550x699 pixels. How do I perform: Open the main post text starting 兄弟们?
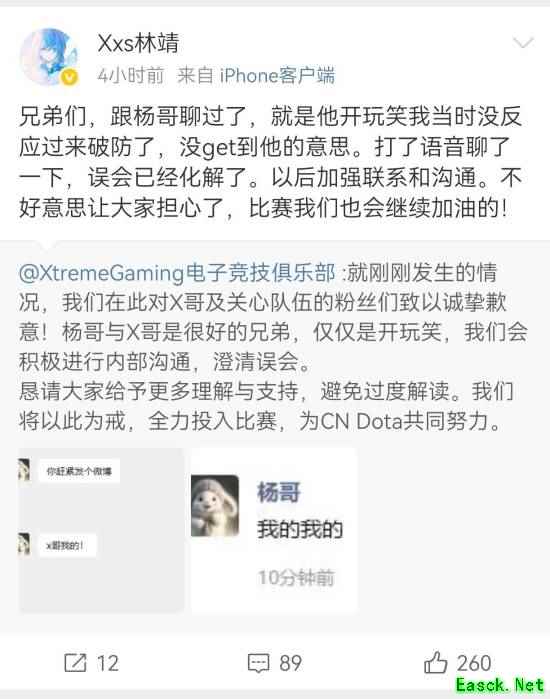point(271,162)
